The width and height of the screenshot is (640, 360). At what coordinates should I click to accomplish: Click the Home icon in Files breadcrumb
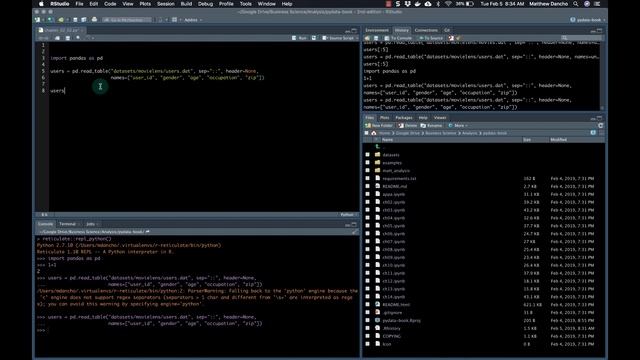click(x=373, y=133)
